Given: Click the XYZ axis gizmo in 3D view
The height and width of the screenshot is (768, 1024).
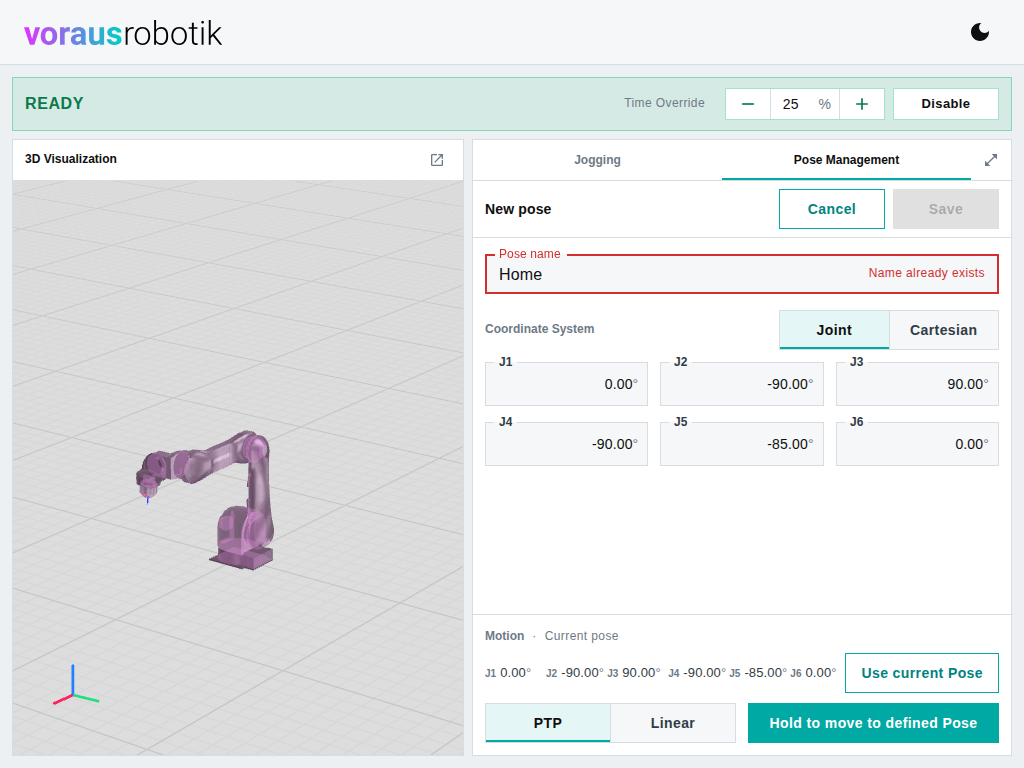Looking at the screenshot, I should (74, 686).
